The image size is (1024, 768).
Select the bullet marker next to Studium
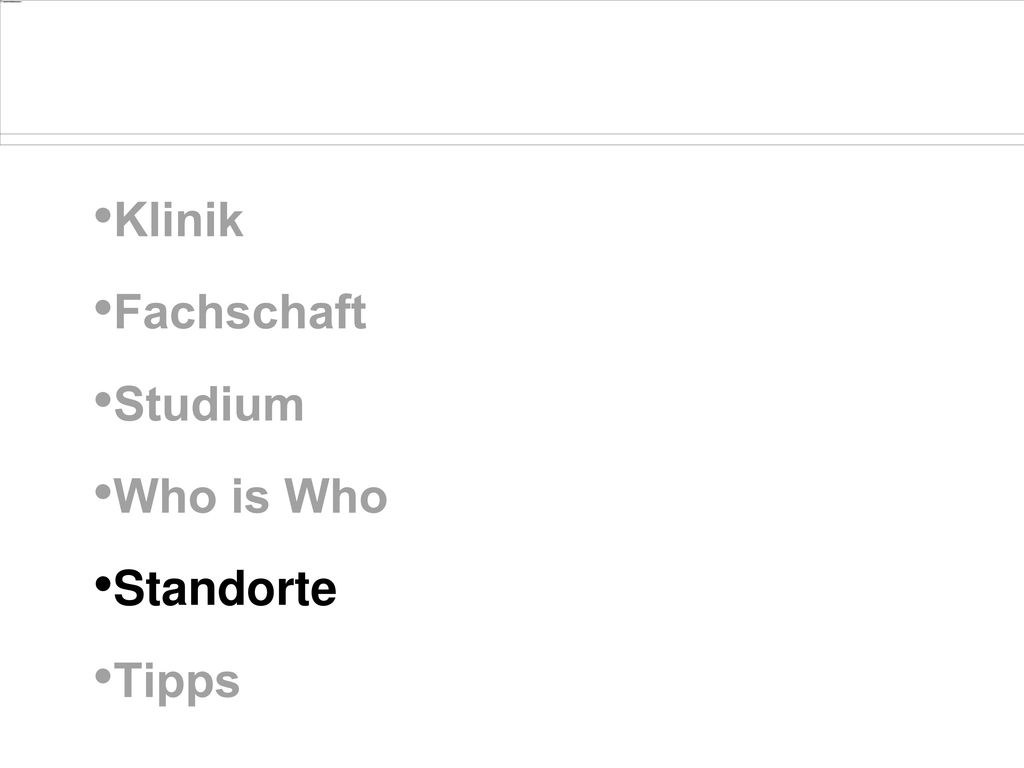[x=103, y=400]
